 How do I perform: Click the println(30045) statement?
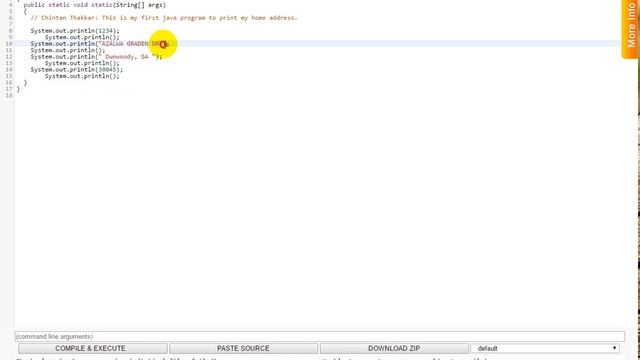point(77,70)
